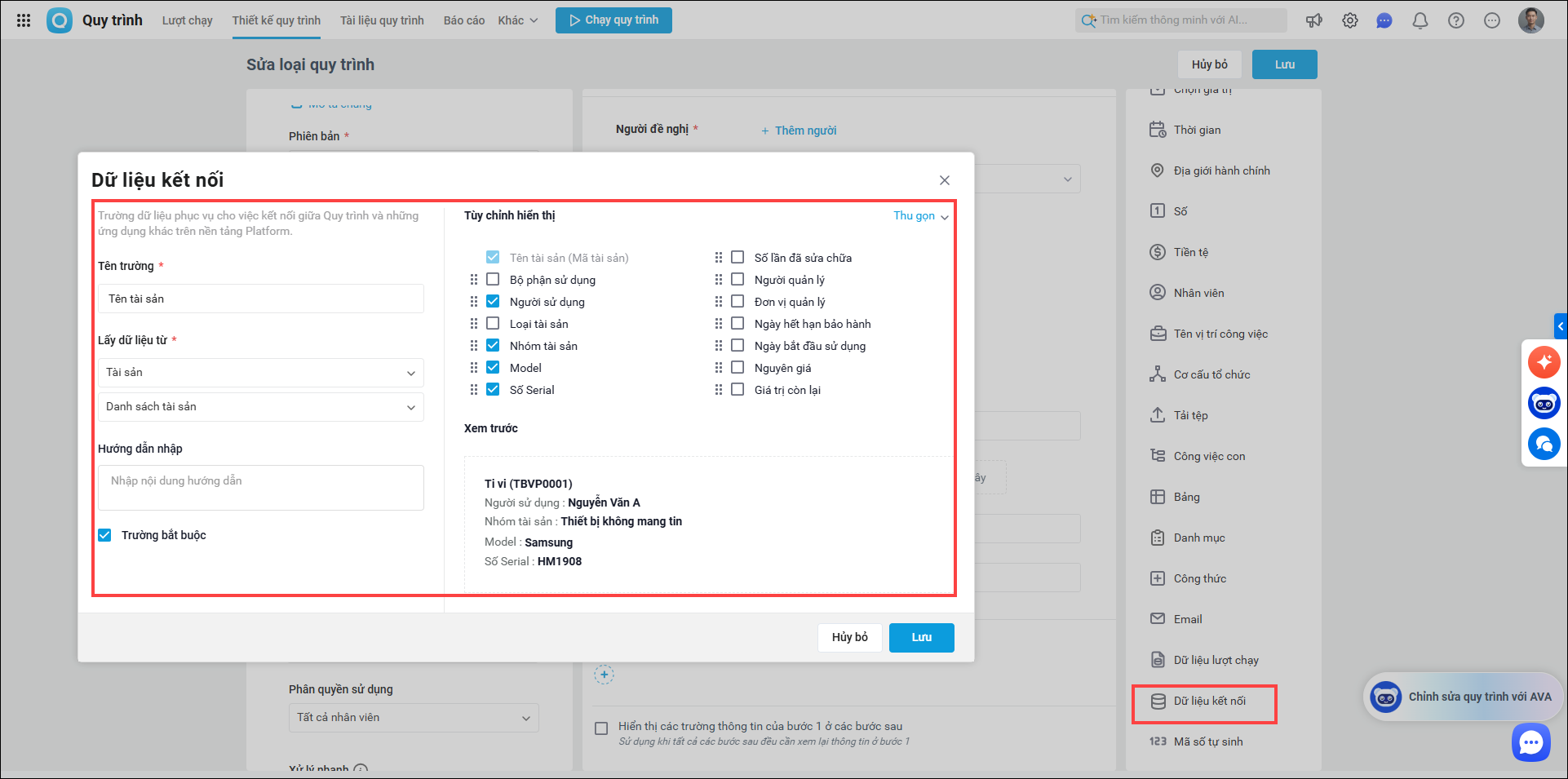Click the orange AI sparkle floating icon
Screen dimensions: 1568x779
(1544, 362)
